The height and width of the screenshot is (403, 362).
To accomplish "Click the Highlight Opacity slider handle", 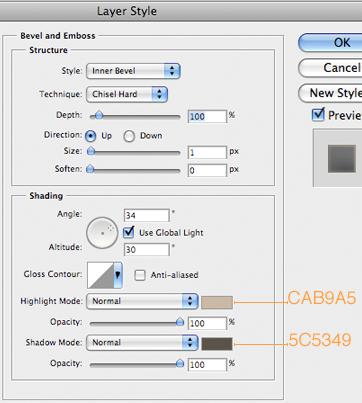I will coord(180,322).
